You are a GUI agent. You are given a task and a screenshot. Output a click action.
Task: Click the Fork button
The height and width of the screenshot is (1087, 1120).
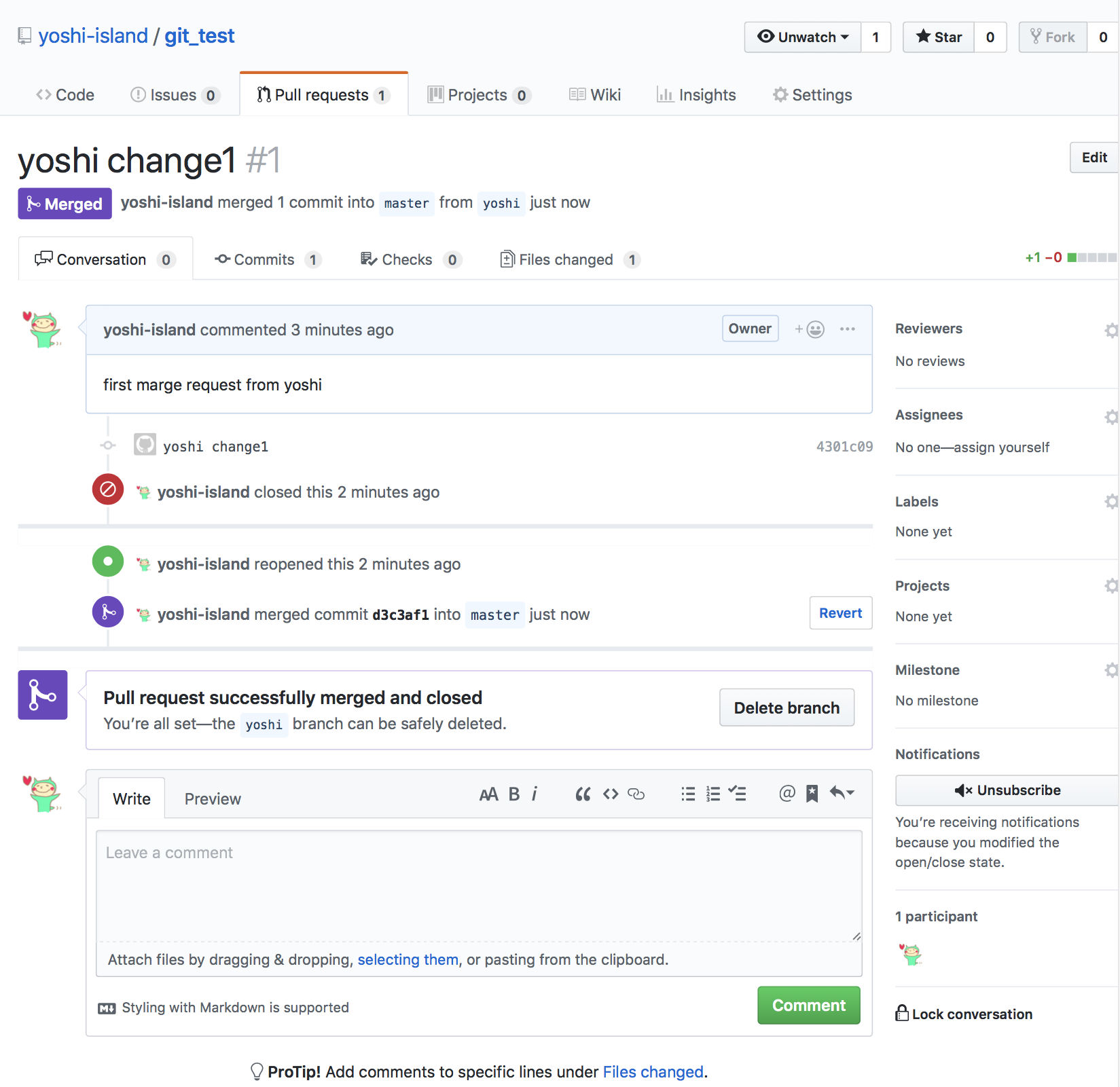(x=1053, y=37)
